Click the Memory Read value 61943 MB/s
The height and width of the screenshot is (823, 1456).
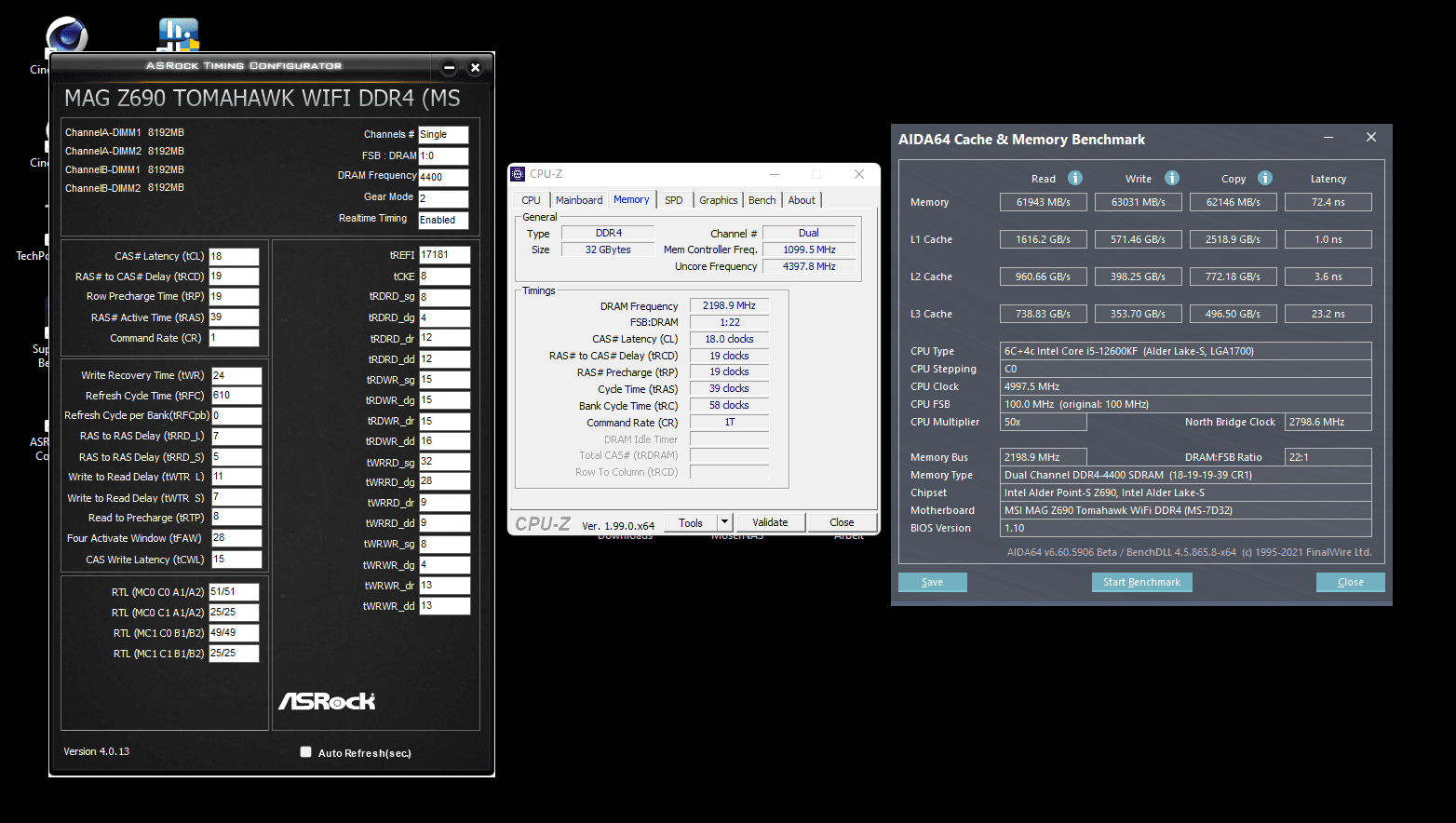click(1044, 202)
